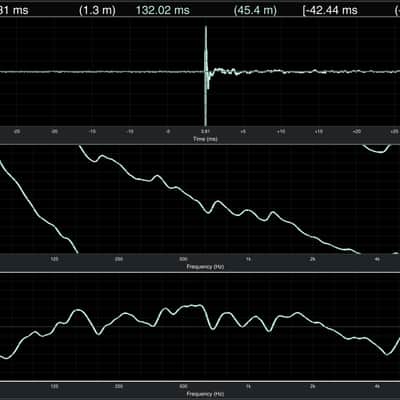
Task: Click the 132.02 ms delay readout
Action: [x=163, y=10]
